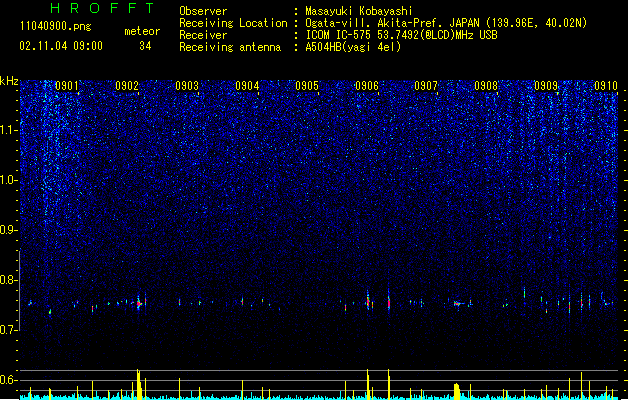Click observer name Masayuki Kobayashi
Image resolution: width=629 pixels, height=400 pixels.
(359, 11)
